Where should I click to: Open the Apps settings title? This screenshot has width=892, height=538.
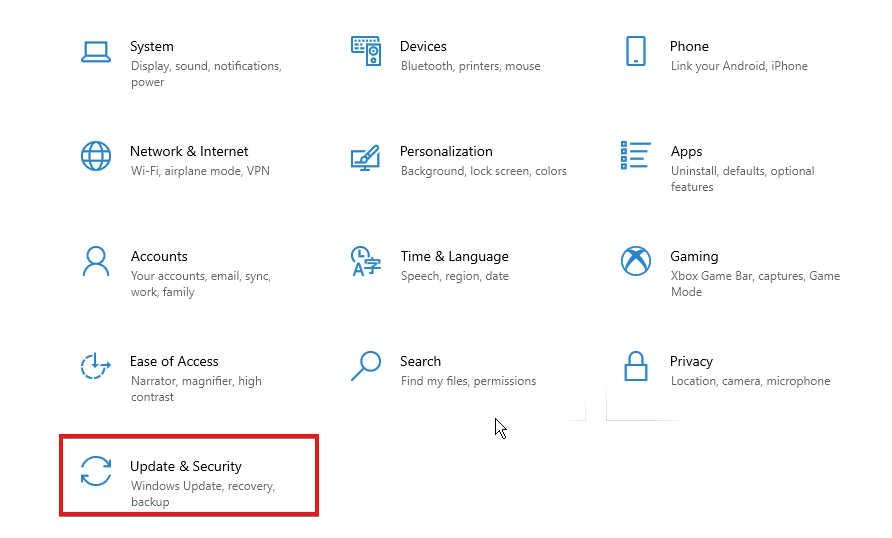[686, 151]
